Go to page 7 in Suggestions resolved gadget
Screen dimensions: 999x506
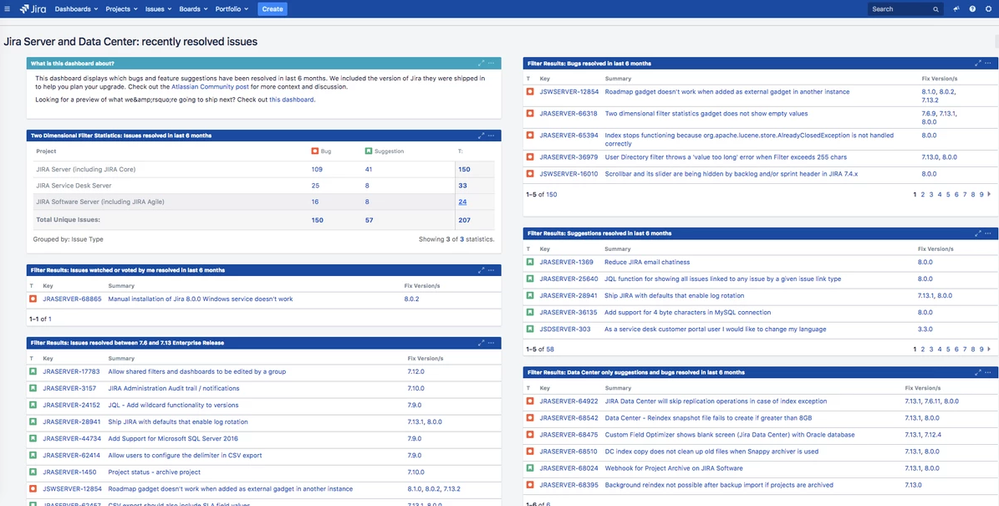pos(965,349)
